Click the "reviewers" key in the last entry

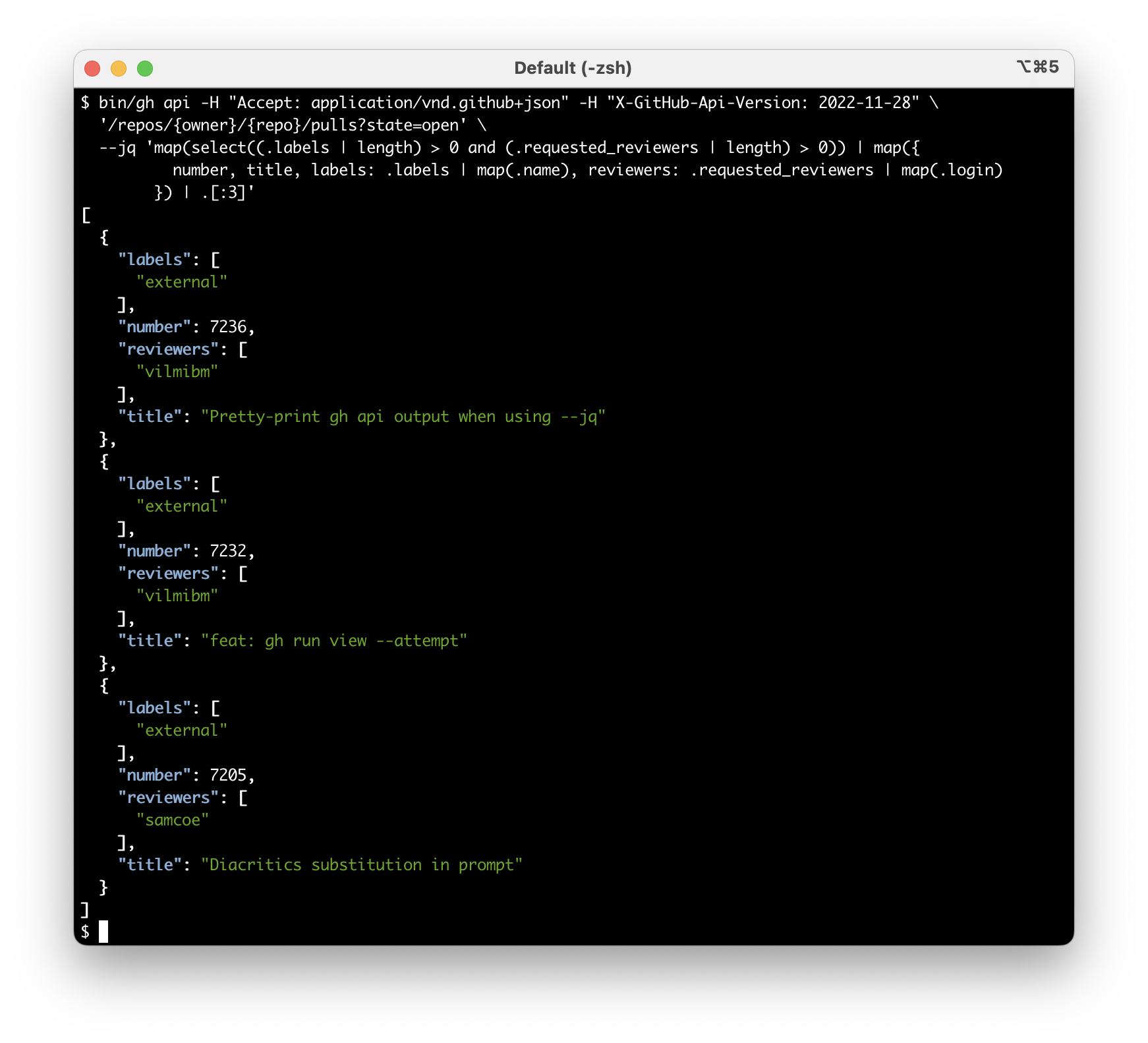pos(168,798)
